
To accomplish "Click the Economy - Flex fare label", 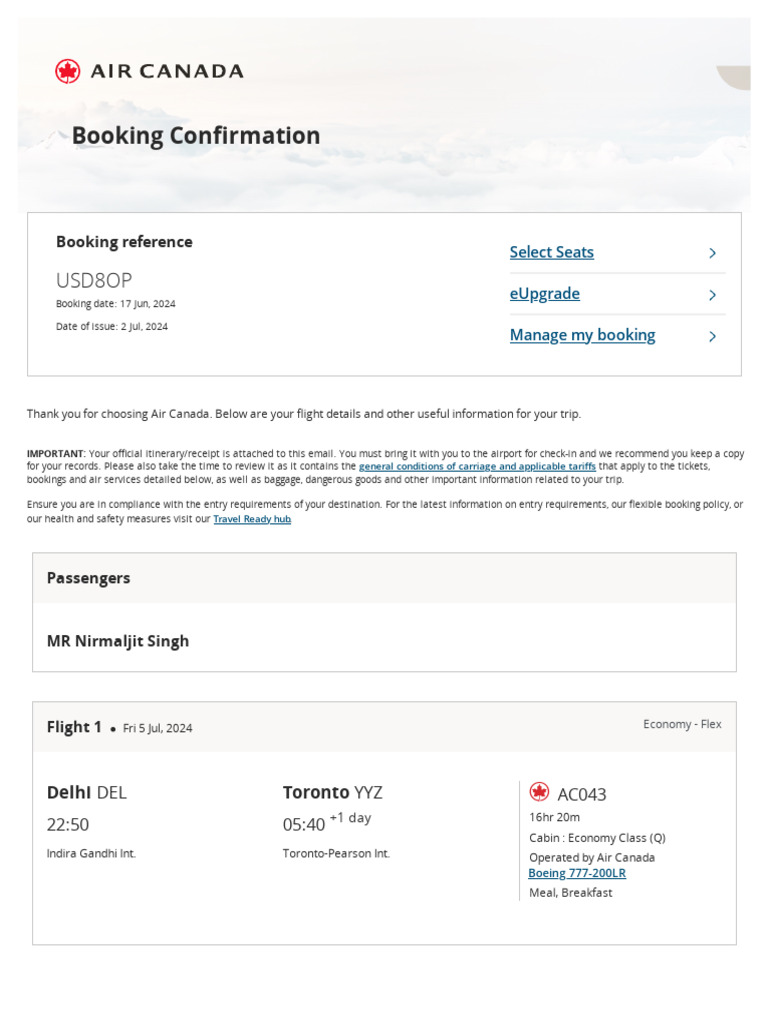I will 682,724.
